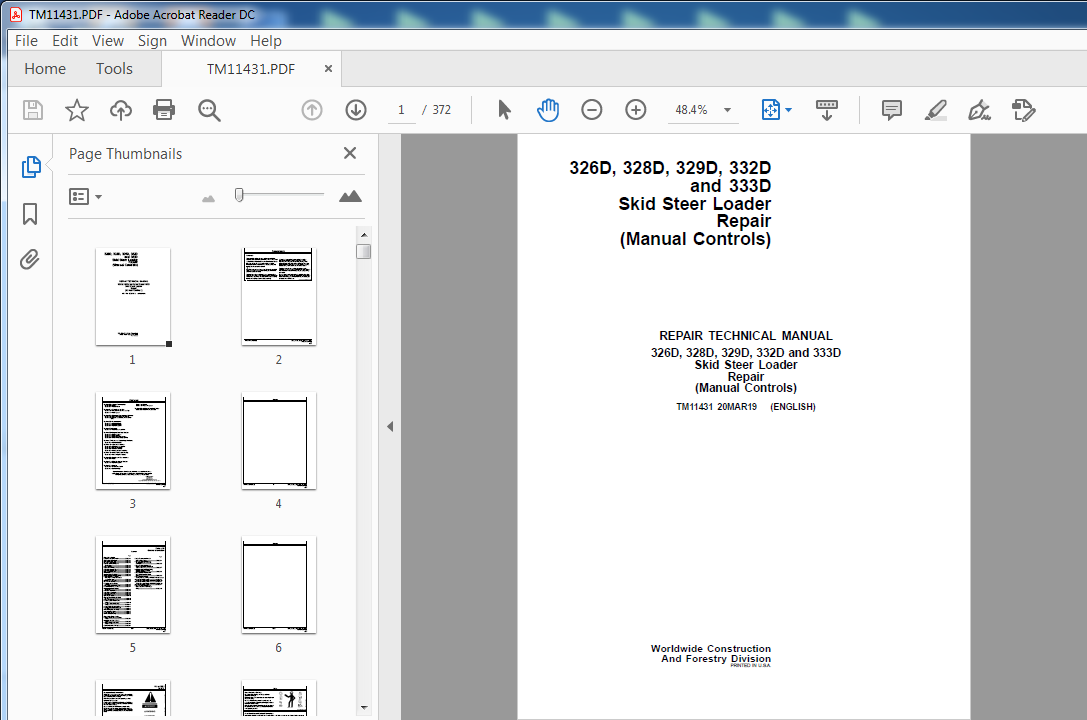The height and width of the screenshot is (720, 1087).
Task: Switch to the Tools tab
Action: click(114, 69)
